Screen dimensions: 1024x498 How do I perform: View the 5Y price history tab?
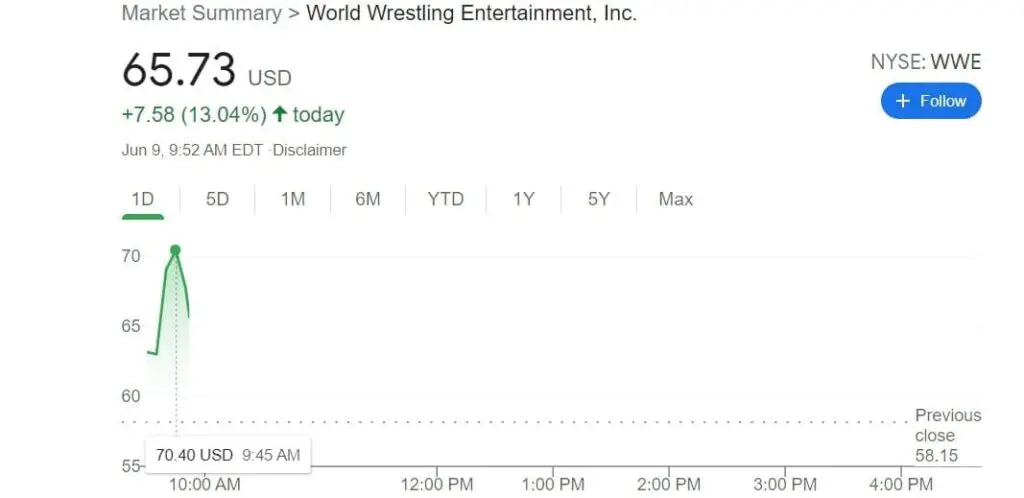point(598,199)
